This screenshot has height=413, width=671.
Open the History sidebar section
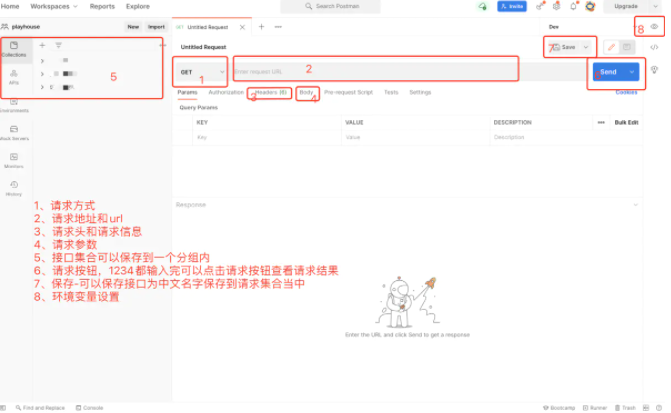tap(14, 188)
